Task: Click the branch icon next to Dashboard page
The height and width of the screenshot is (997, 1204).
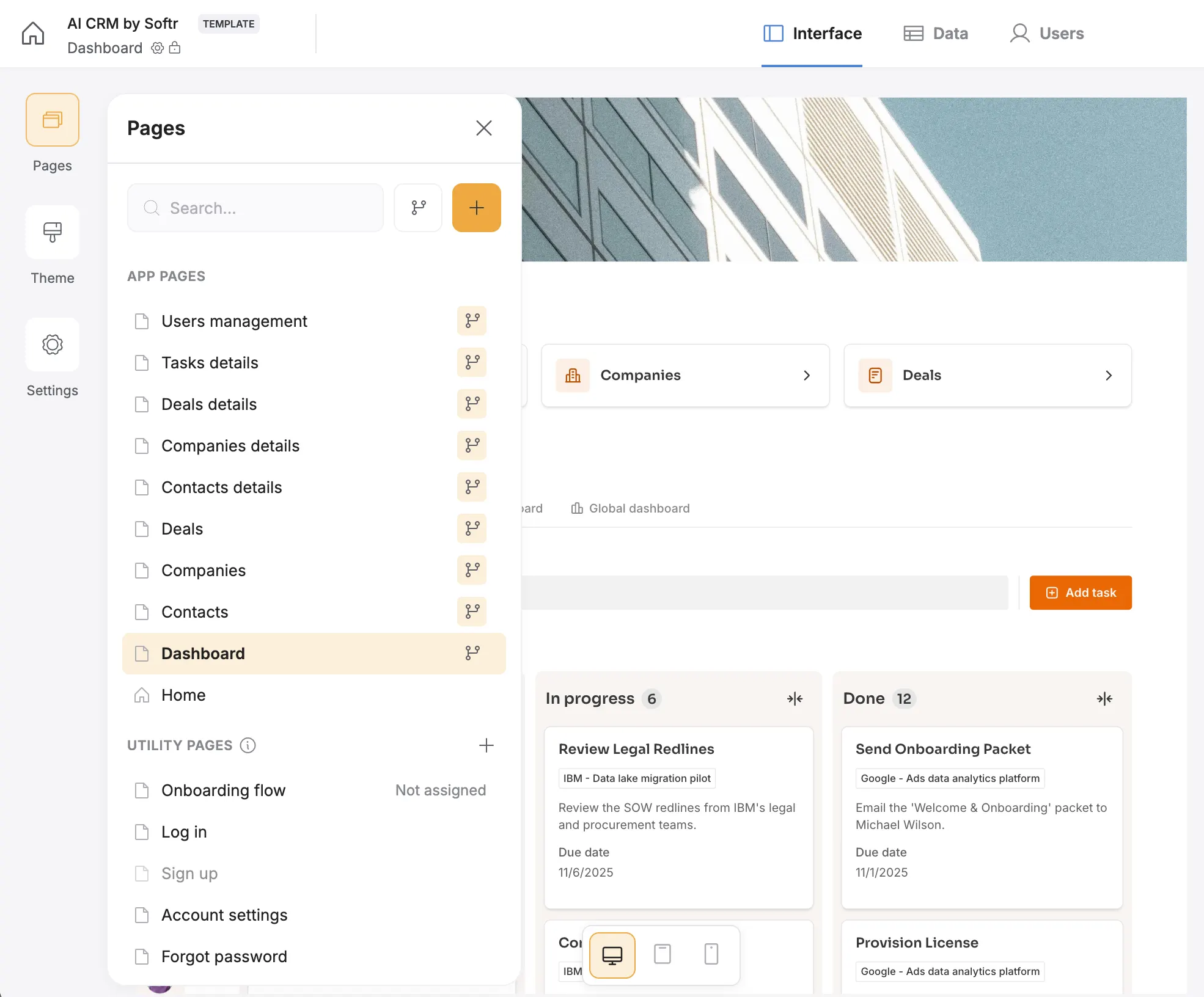Action: click(x=471, y=653)
